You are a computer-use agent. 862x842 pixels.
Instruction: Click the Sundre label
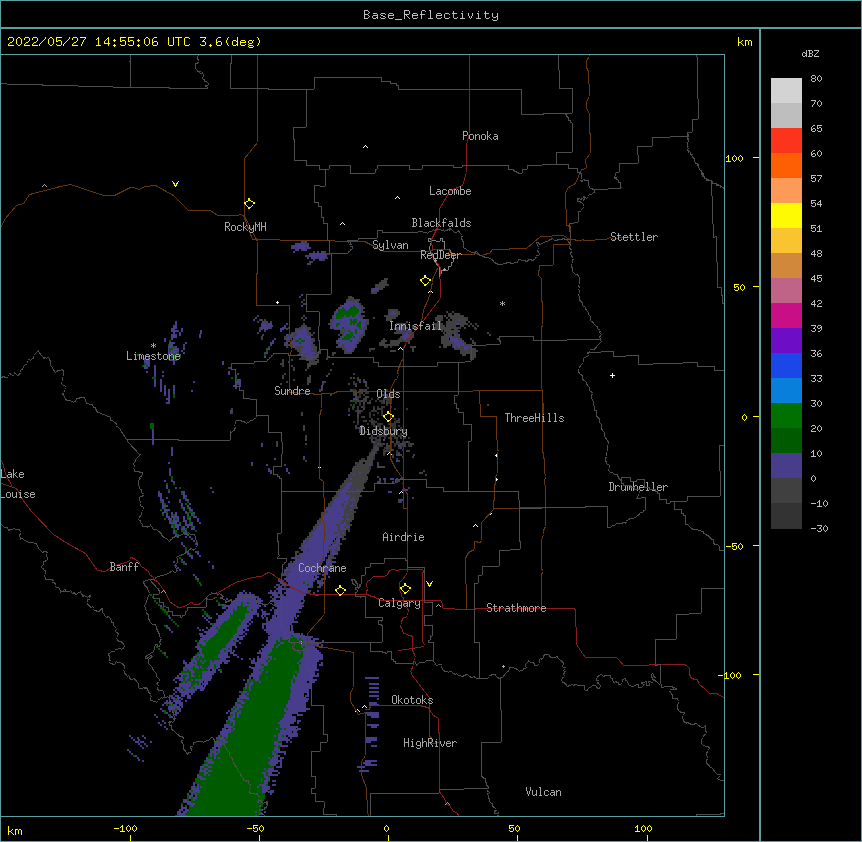click(x=292, y=391)
